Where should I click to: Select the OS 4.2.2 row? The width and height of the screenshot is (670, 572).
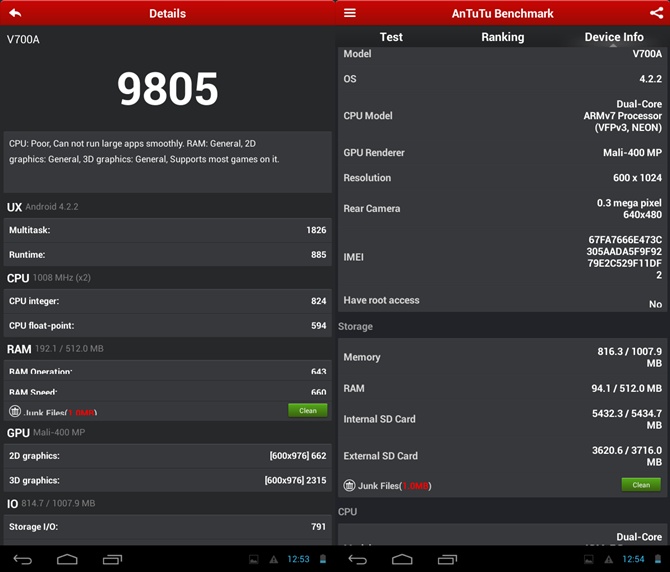click(502, 79)
